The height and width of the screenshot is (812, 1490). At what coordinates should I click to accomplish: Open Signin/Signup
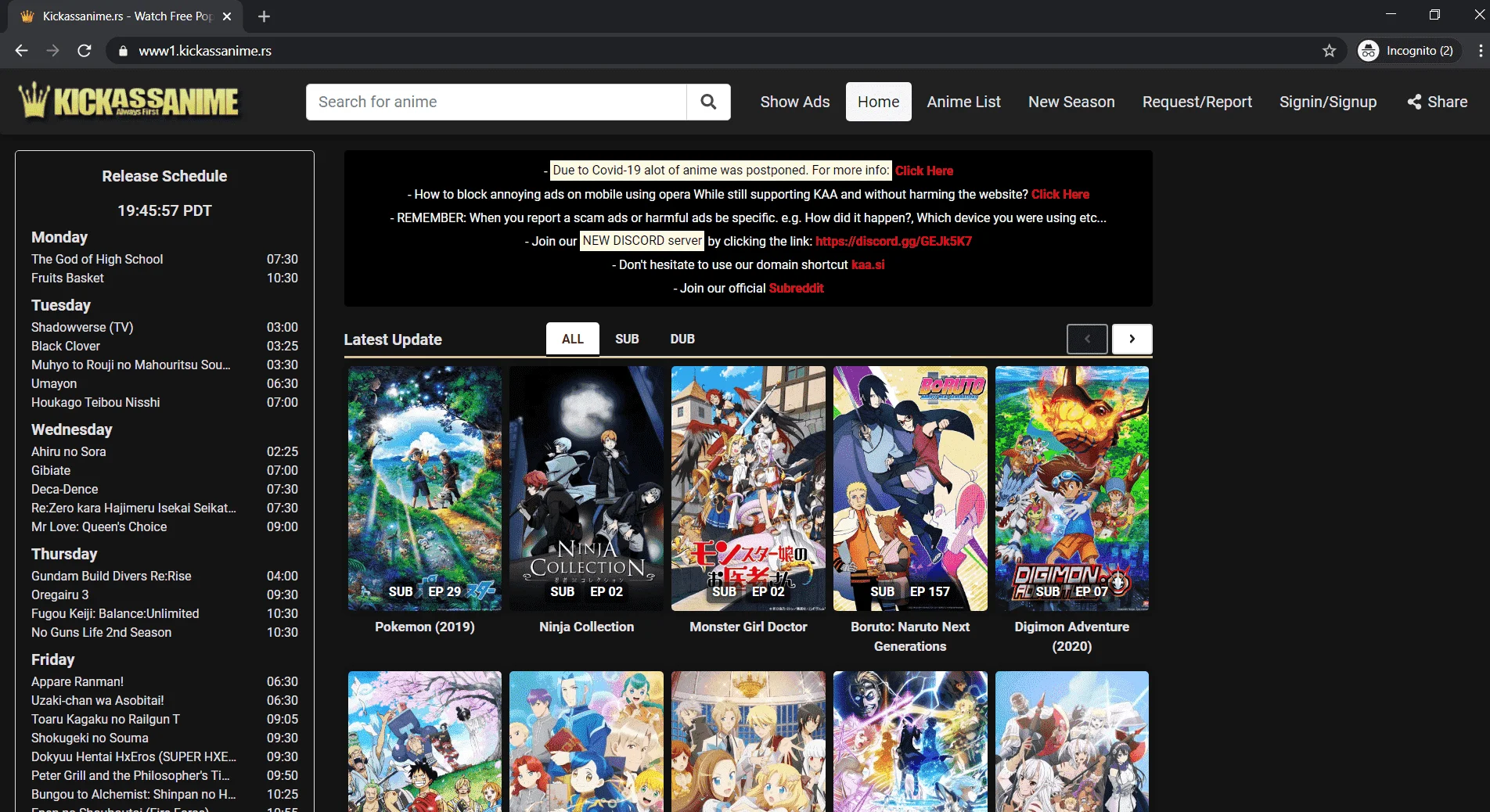(x=1327, y=102)
